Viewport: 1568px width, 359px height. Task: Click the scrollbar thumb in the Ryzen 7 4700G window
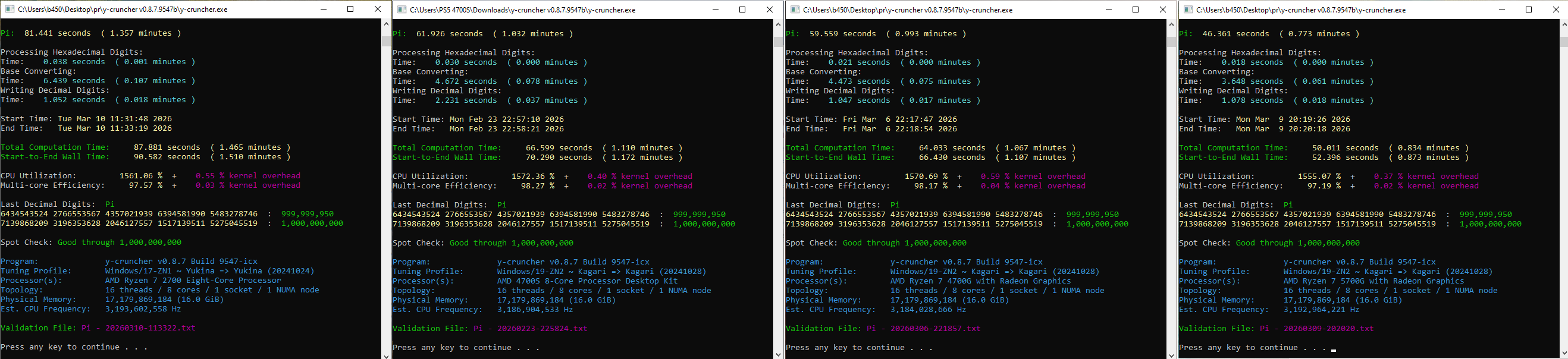1171,42
